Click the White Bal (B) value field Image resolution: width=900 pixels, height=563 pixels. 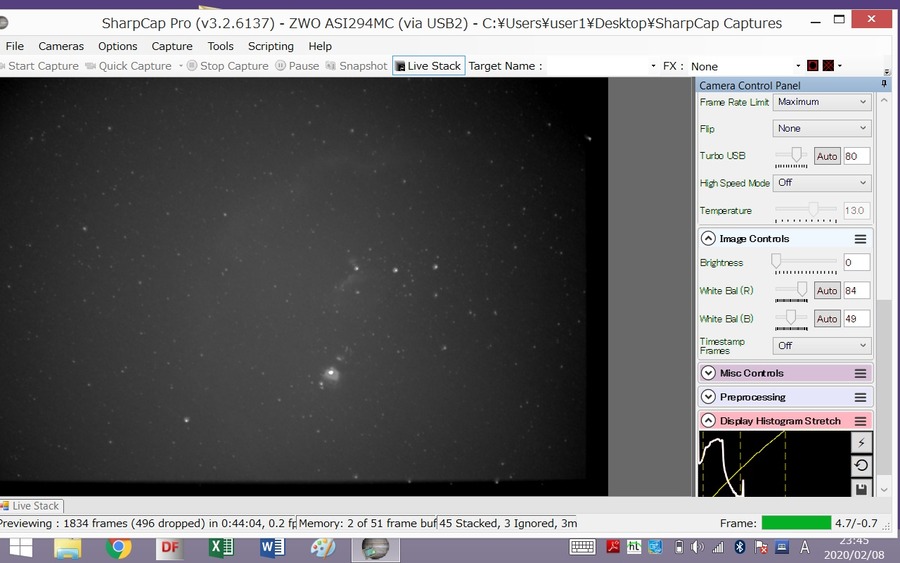coord(856,319)
